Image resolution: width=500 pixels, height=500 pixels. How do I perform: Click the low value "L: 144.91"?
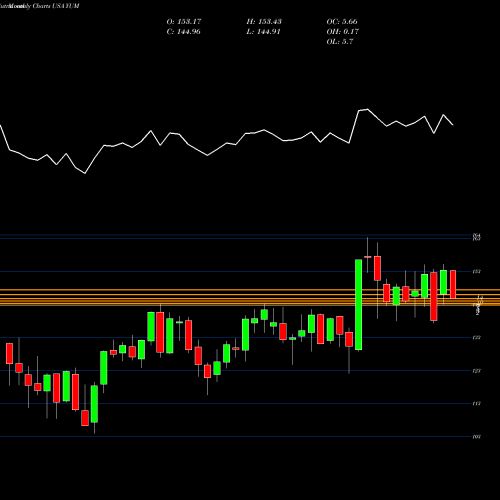pos(263,32)
